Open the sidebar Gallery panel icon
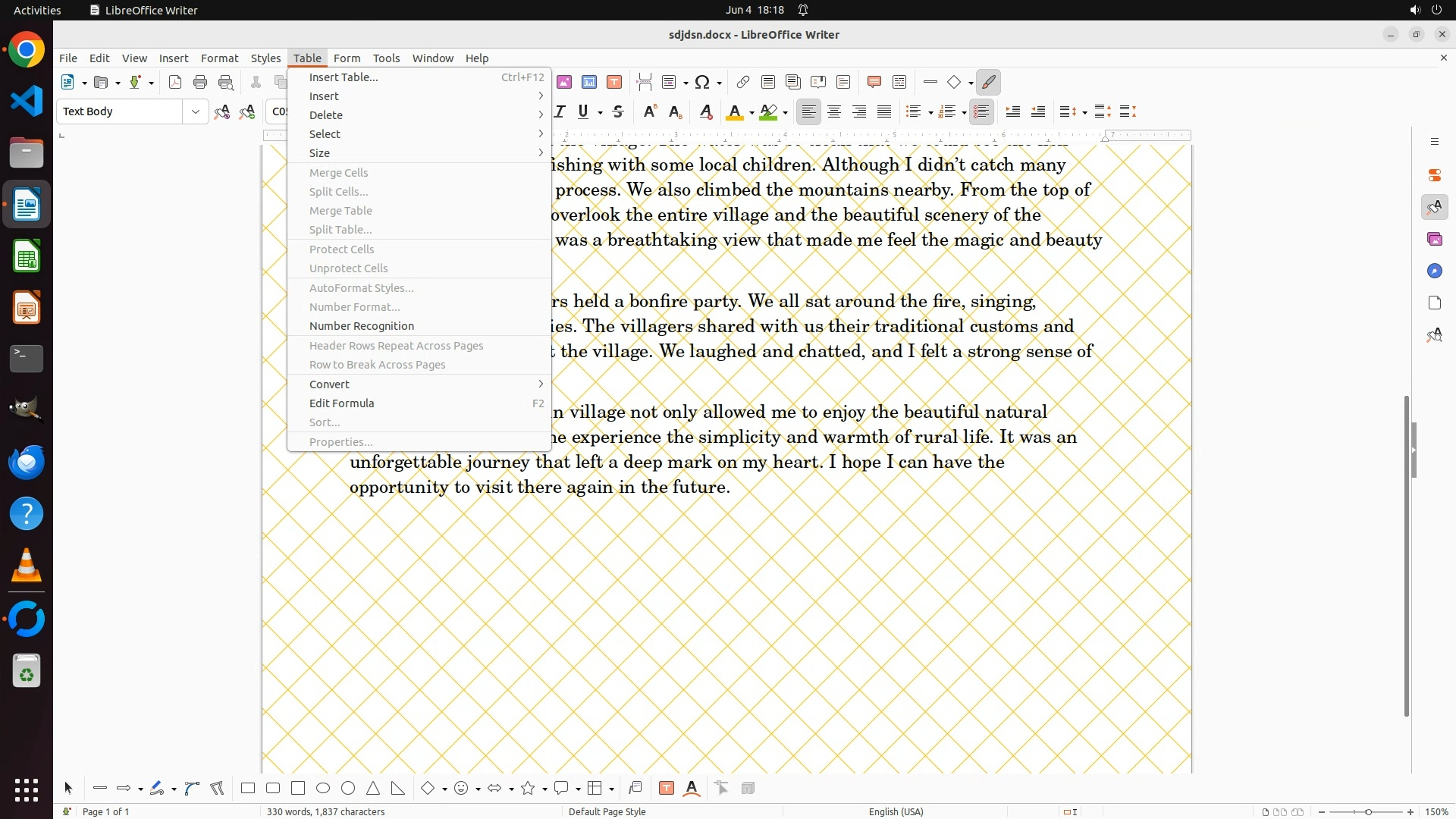Image resolution: width=1456 pixels, height=819 pixels. point(1434,239)
